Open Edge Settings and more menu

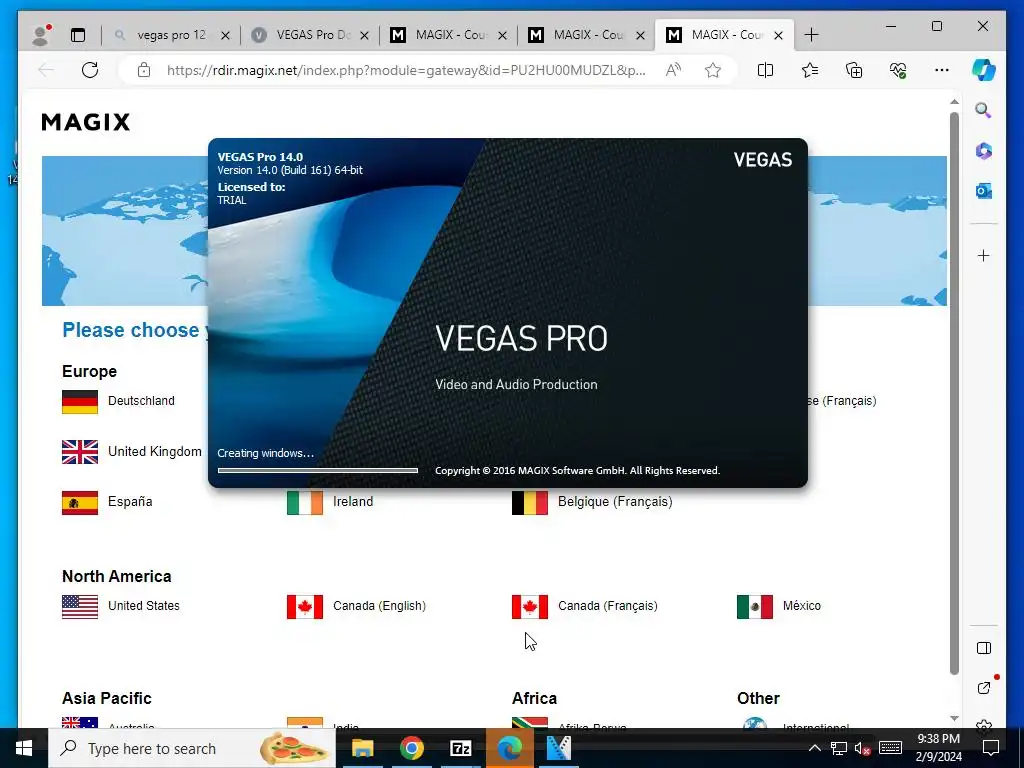click(942, 70)
